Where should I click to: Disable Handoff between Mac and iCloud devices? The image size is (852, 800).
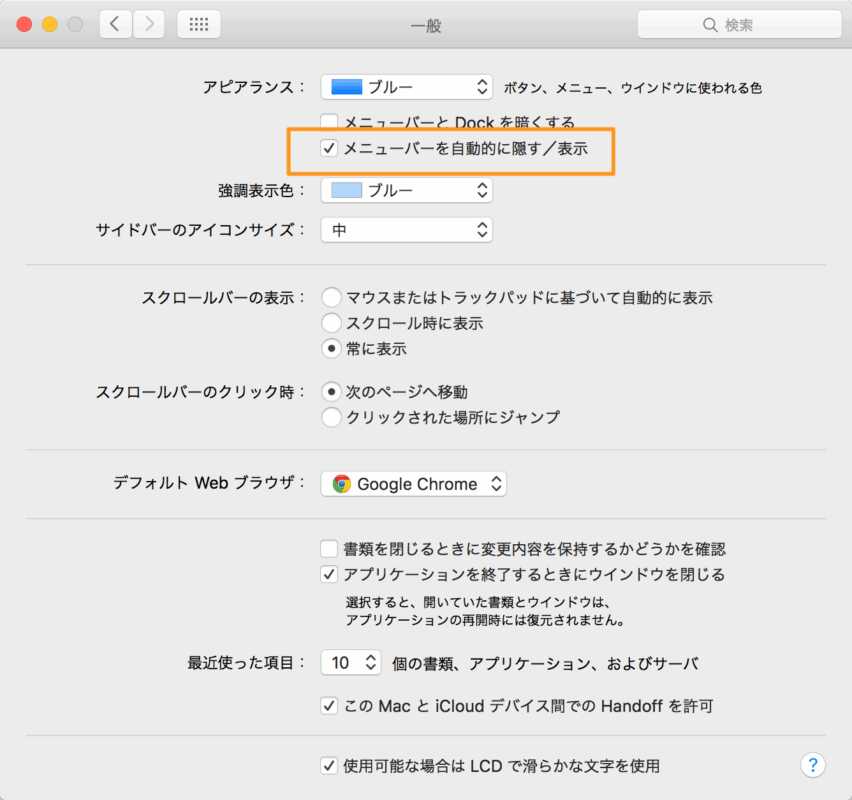coord(329,706)
